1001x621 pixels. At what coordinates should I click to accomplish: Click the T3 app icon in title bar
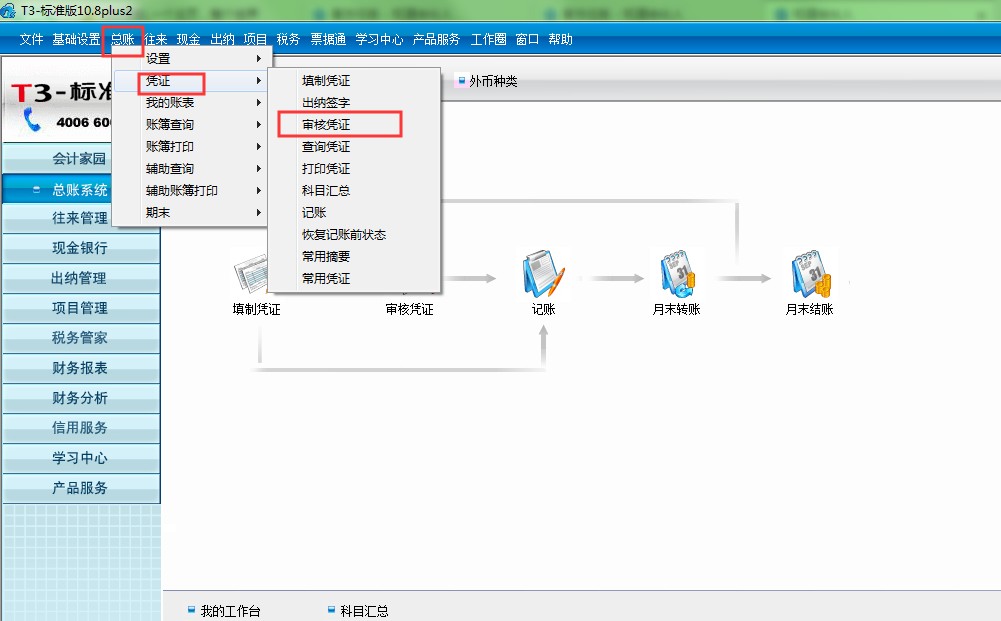[x=8, y=10]
